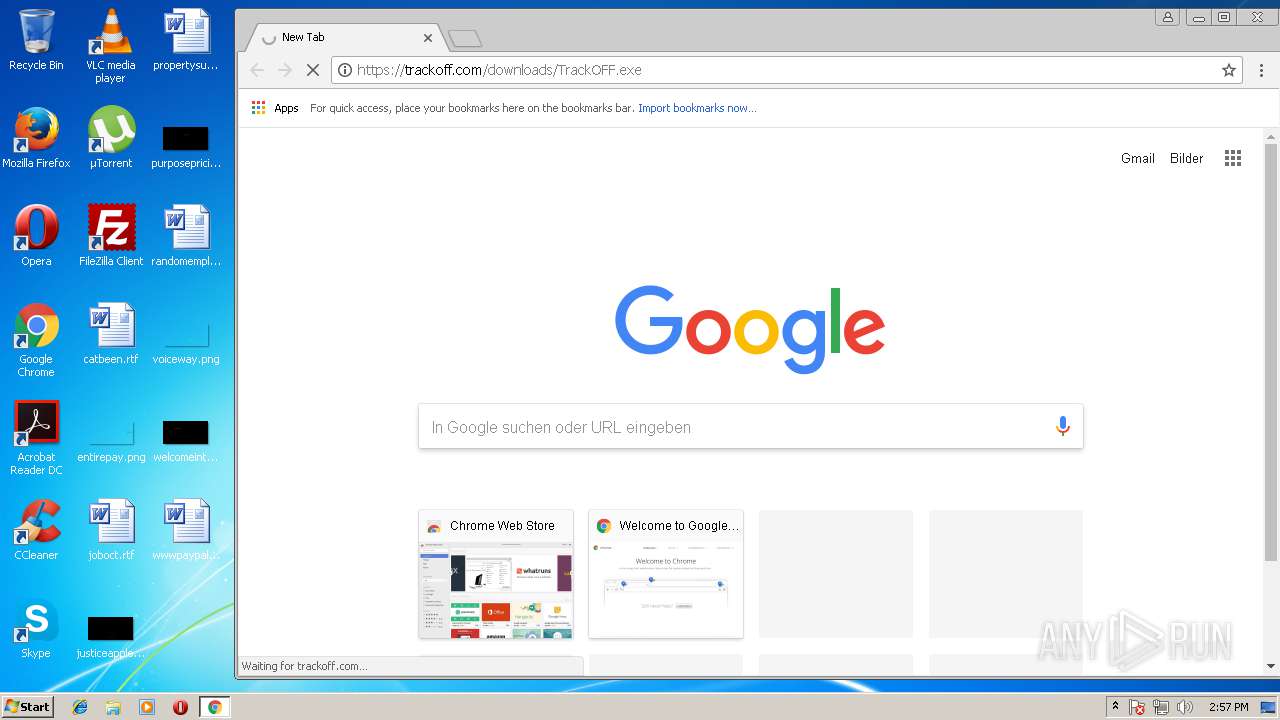
Task: Open Windows Media Player from taskbar
Action: [147, 707]
